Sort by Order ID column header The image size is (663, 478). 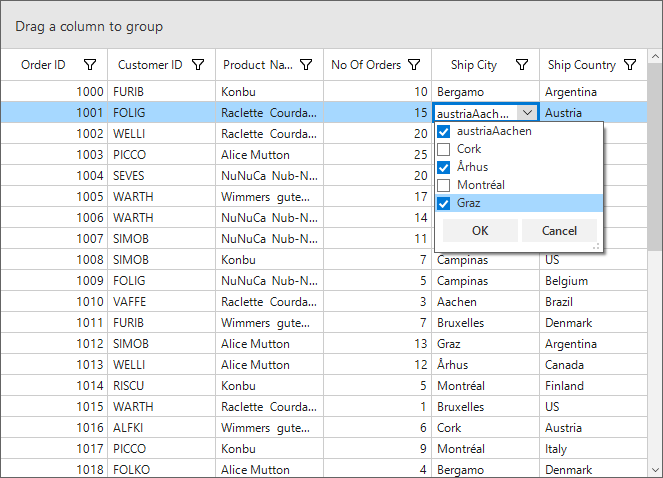pos(44,65)
